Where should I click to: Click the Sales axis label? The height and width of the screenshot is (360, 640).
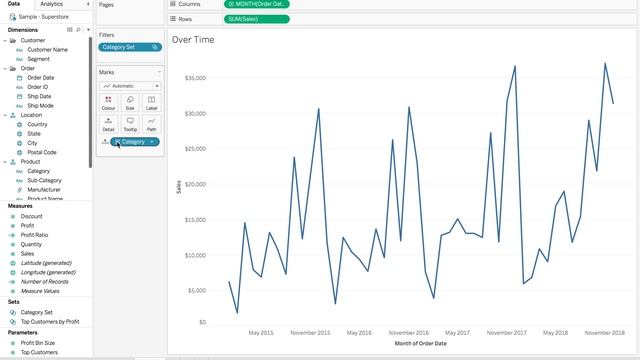pyautogui.click(x=178, y=187)
